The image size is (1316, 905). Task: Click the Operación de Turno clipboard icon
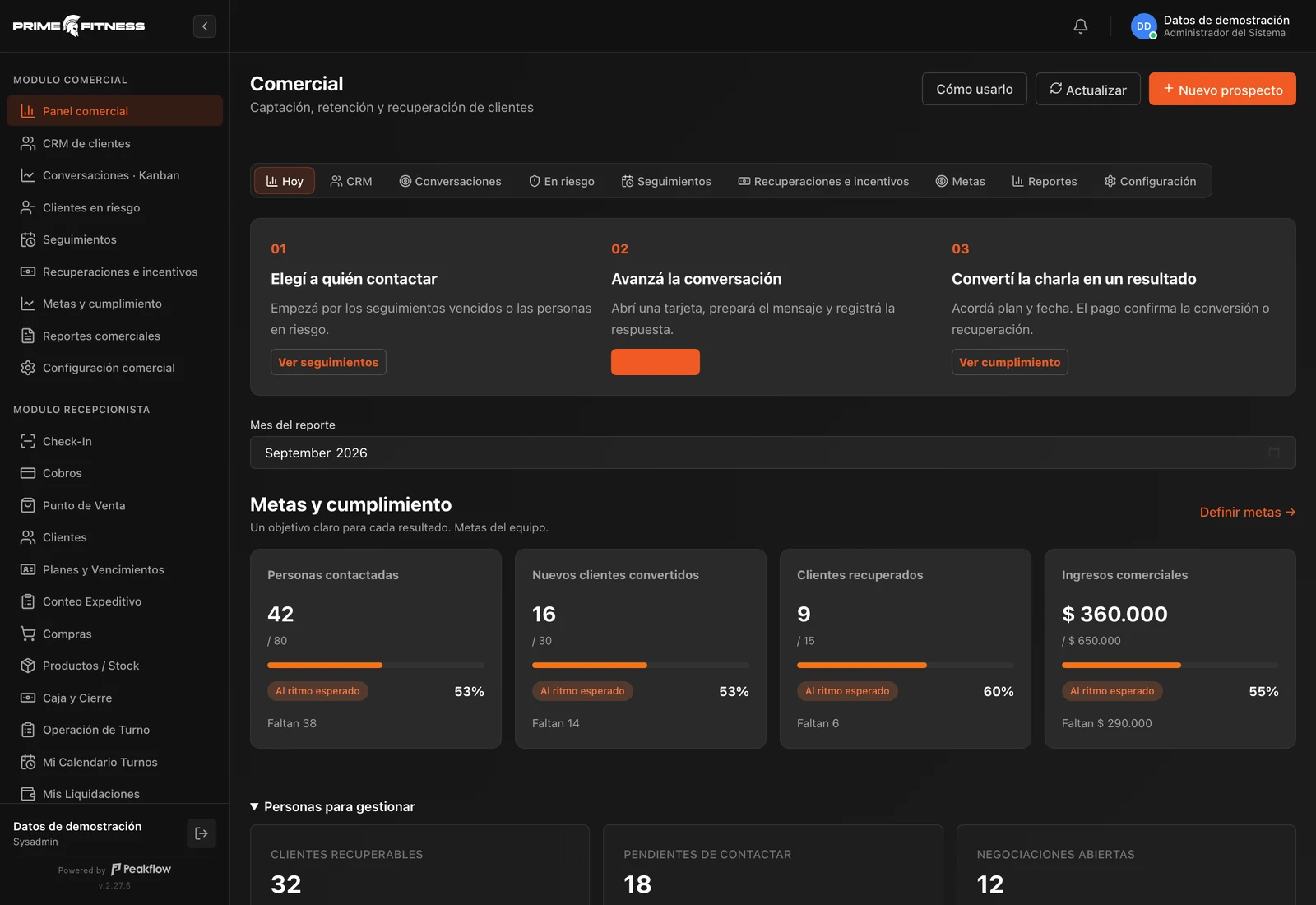click(x=28, y=730)
